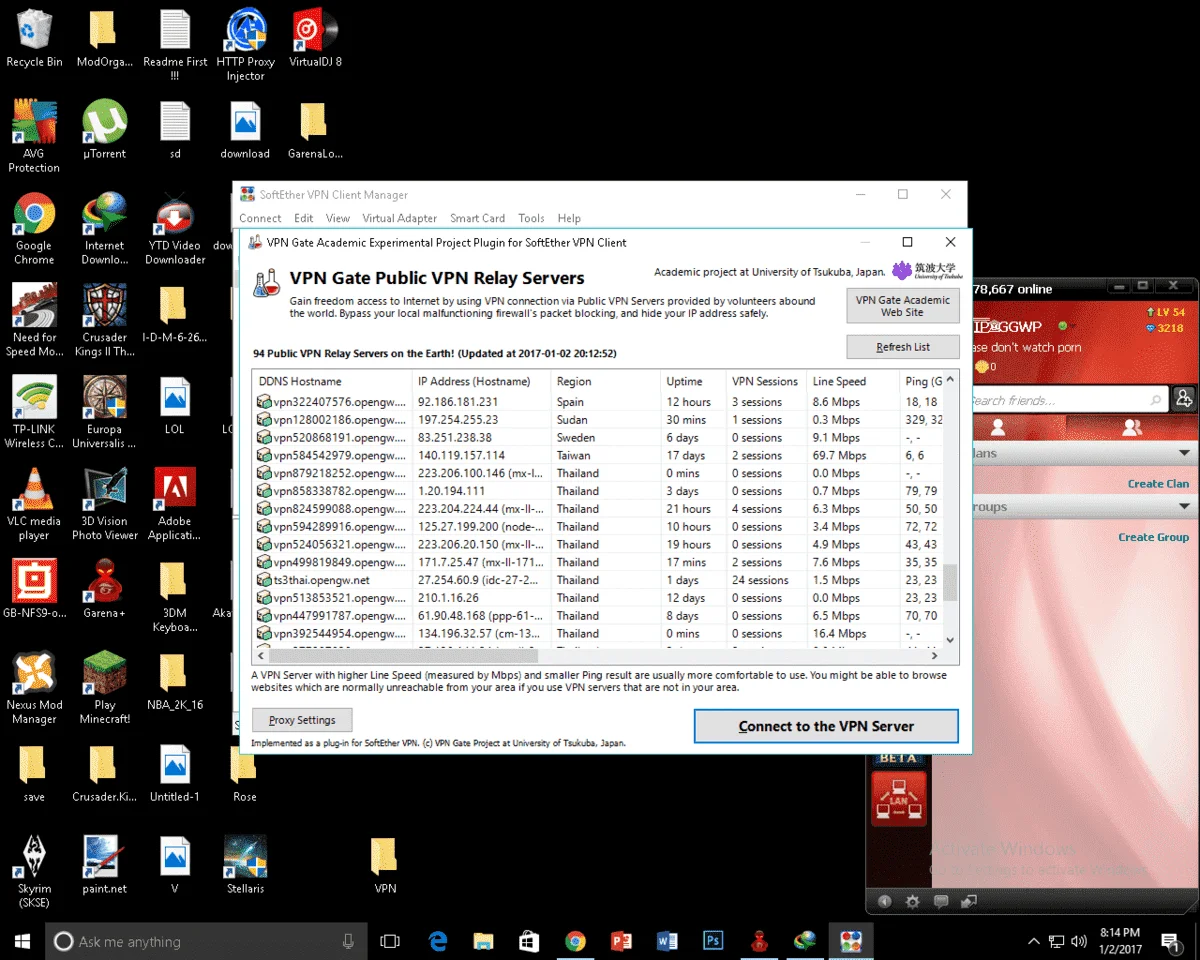Select the 3D Vision Photo Viewer icon
1200x960 pixels.
[x=105, y=504]
